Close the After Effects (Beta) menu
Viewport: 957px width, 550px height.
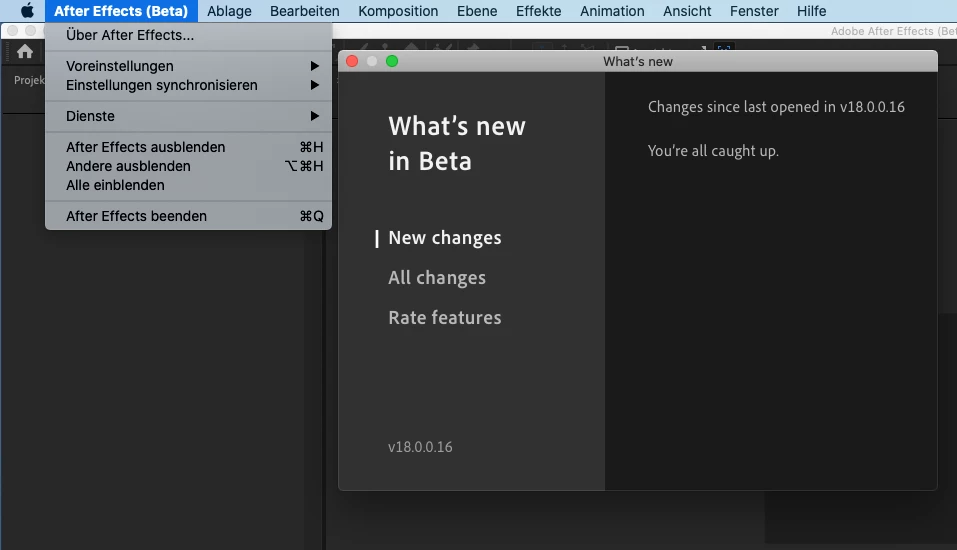(121, 11)
